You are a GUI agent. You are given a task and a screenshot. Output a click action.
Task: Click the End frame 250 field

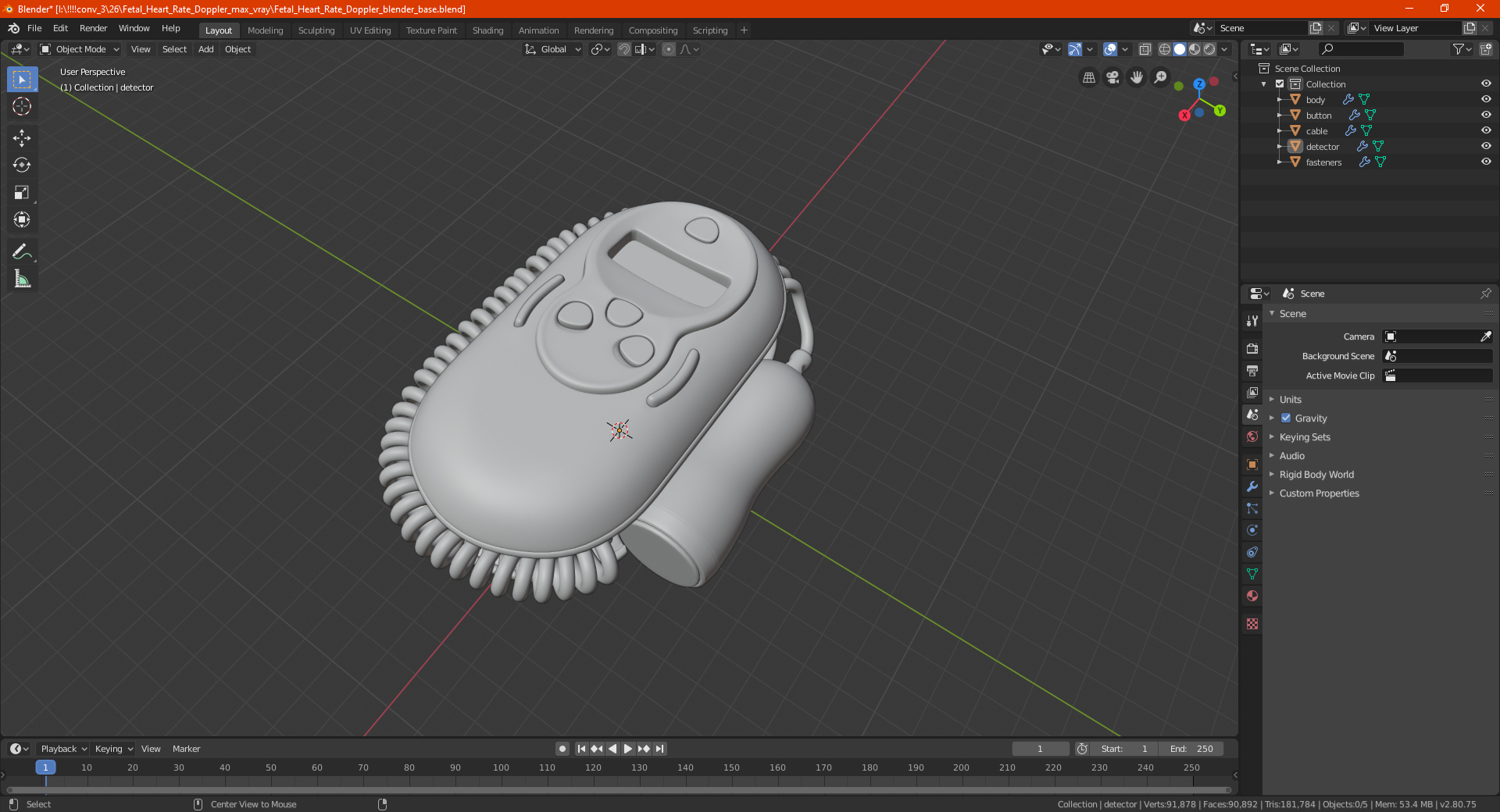coord(1191,749)
